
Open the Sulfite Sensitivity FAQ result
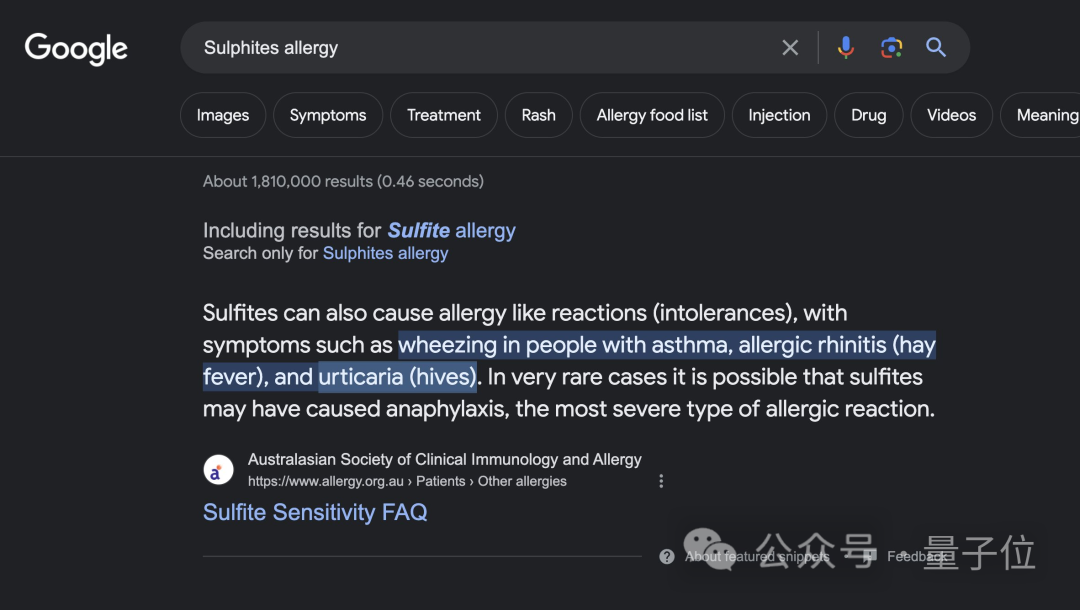(x=315, y=512)
